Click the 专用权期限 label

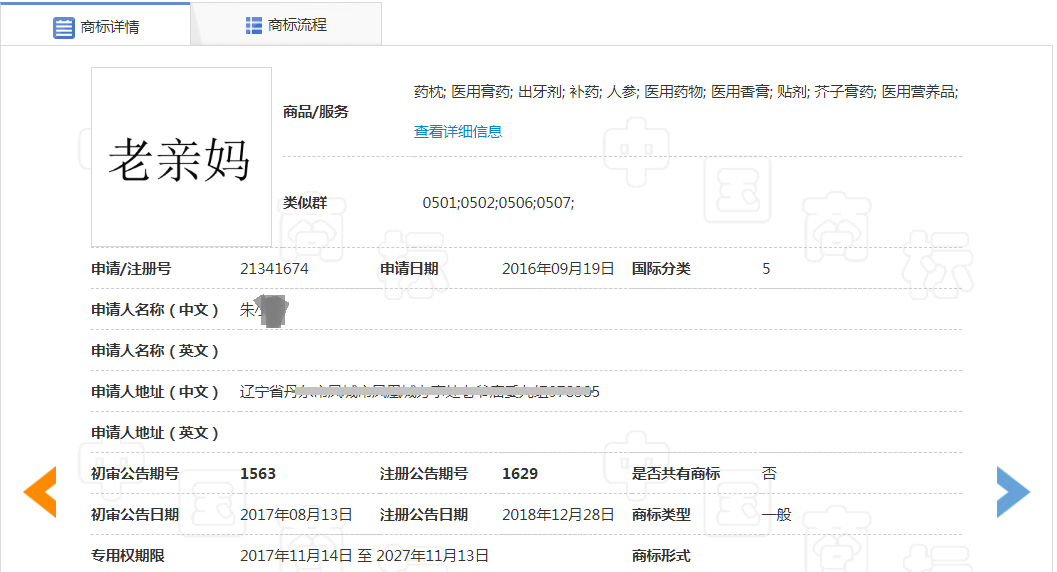[x=128, y=556]
